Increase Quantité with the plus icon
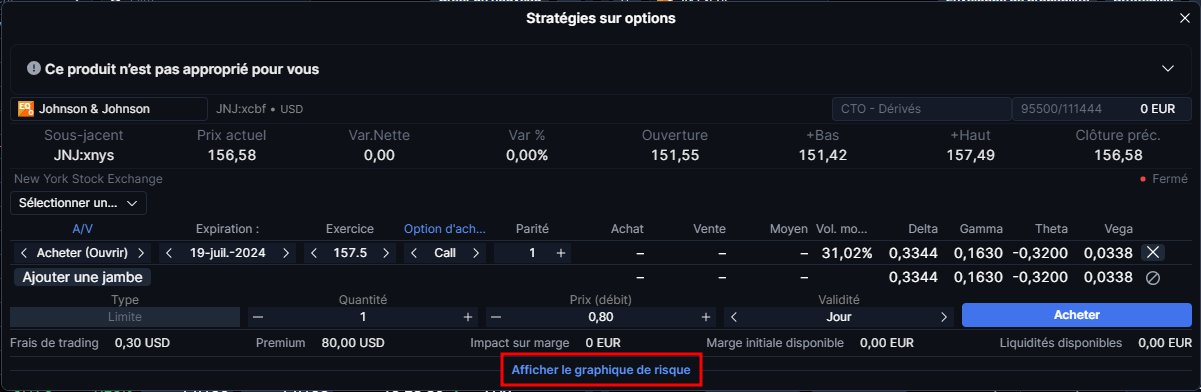This screenshot has width=1201, height=392. point(468,316)
